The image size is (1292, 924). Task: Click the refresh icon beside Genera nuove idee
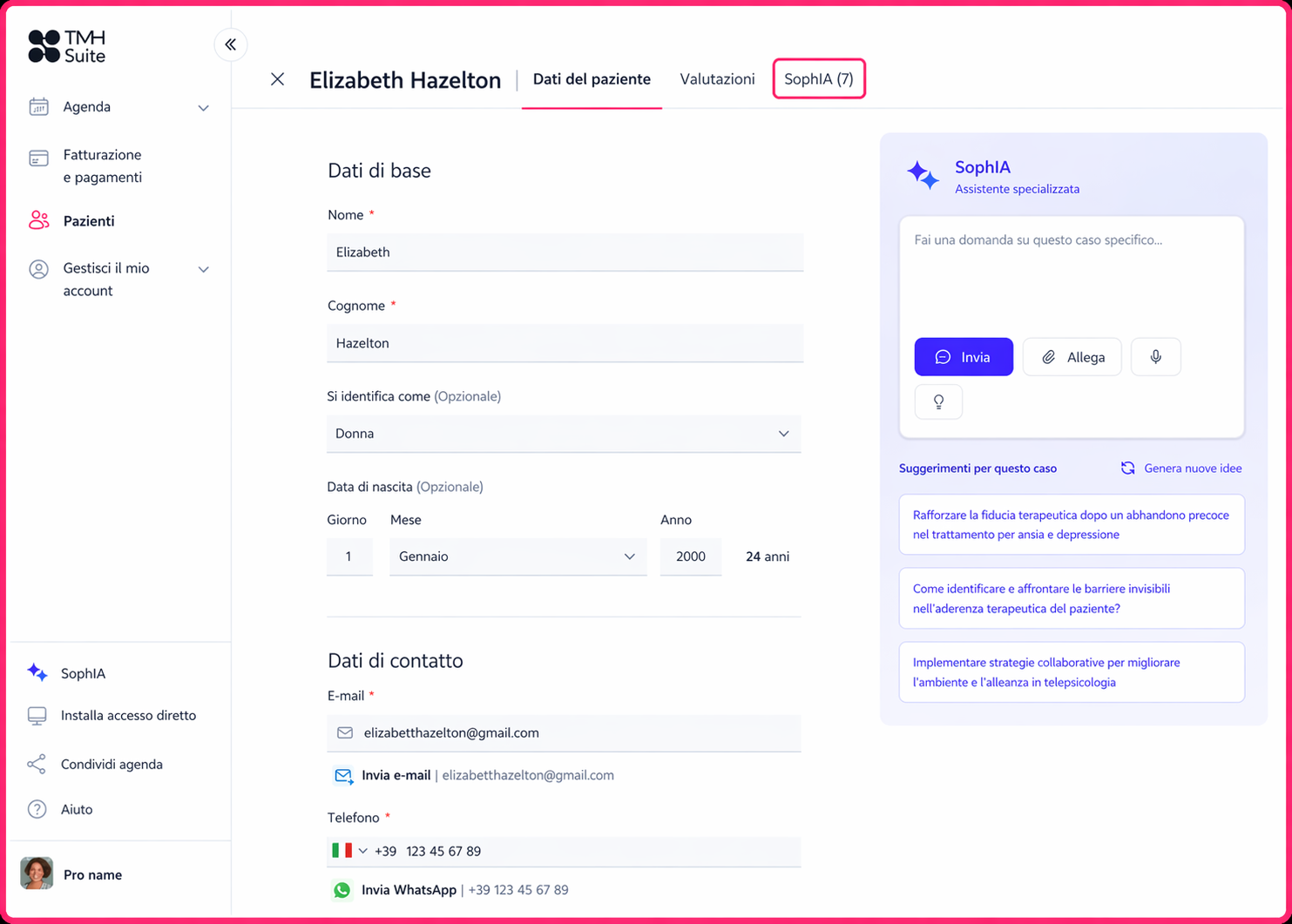[1127, 469]
